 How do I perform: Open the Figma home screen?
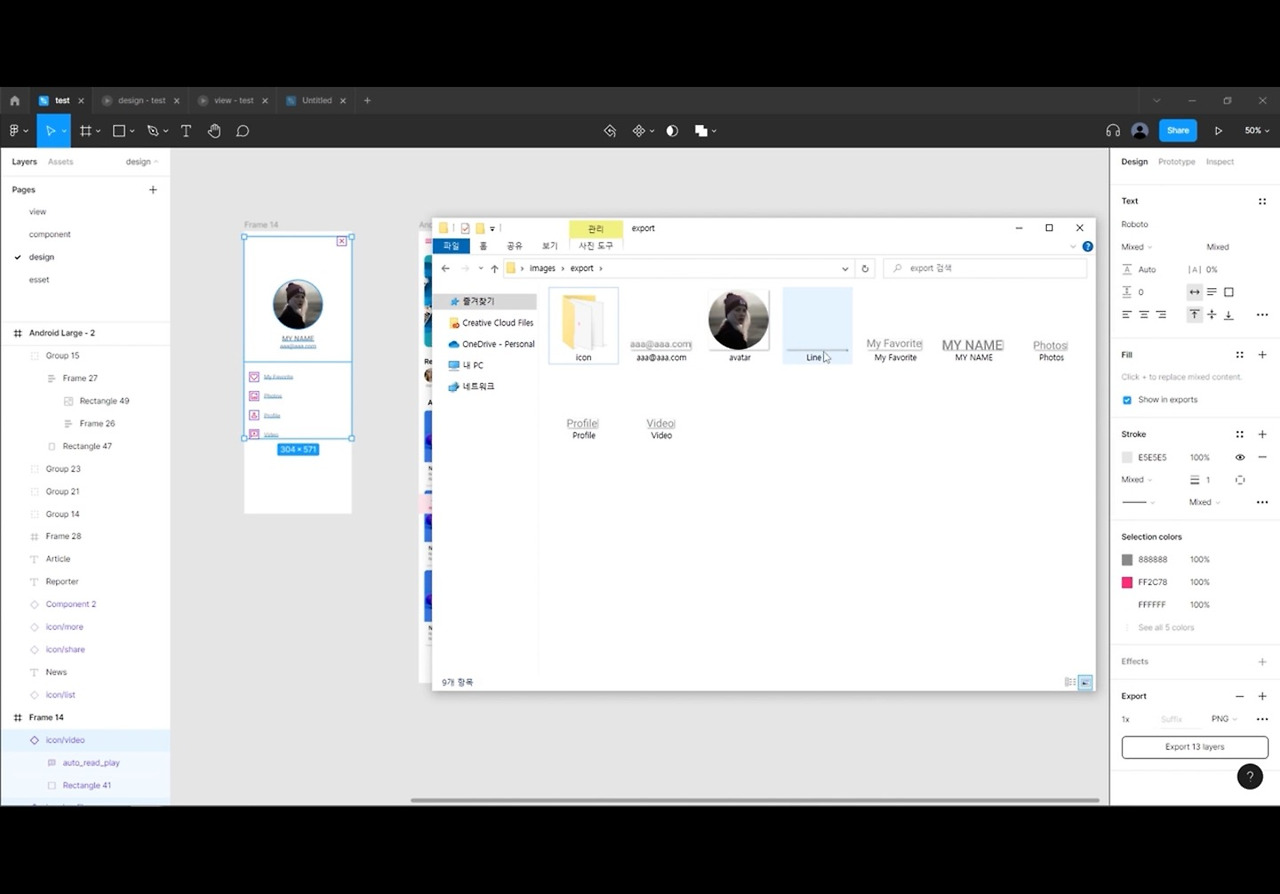tap(15, 101)
